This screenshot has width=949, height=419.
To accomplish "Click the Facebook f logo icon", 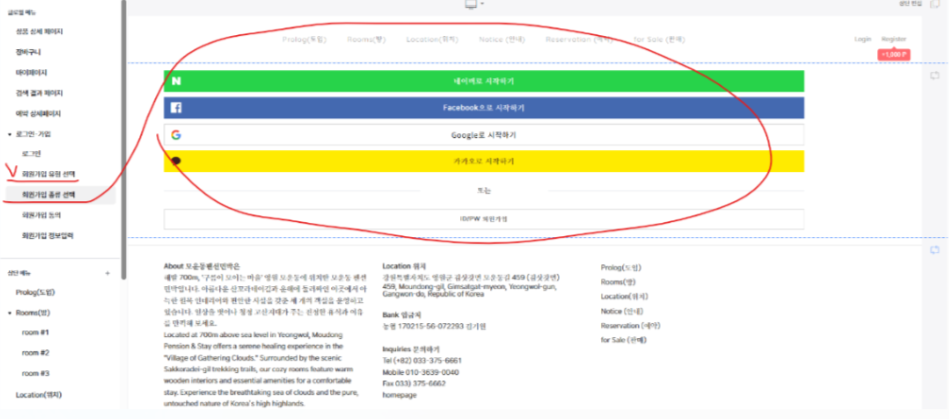I will point(176,108).
